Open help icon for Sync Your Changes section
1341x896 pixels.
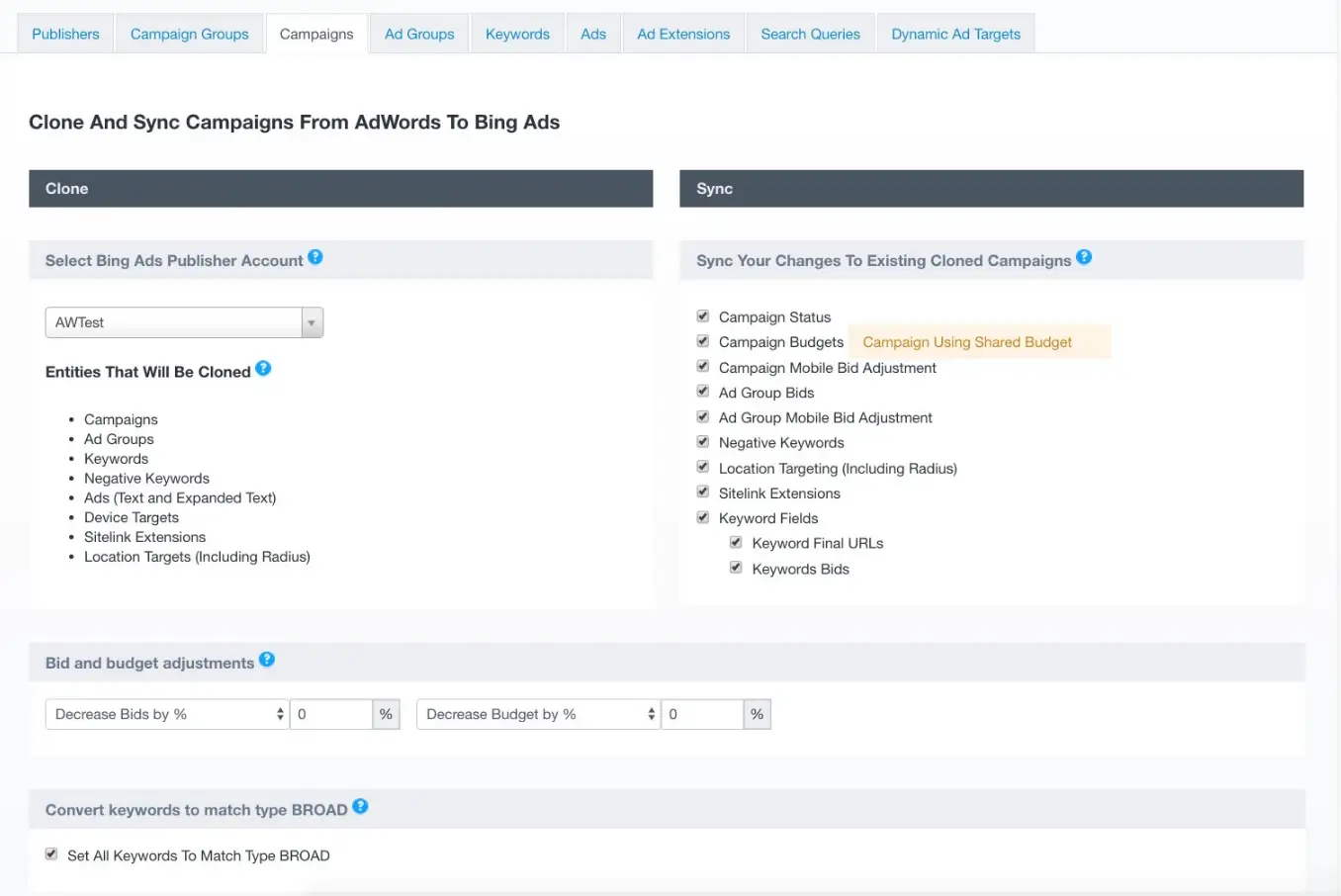(1084, 257)
